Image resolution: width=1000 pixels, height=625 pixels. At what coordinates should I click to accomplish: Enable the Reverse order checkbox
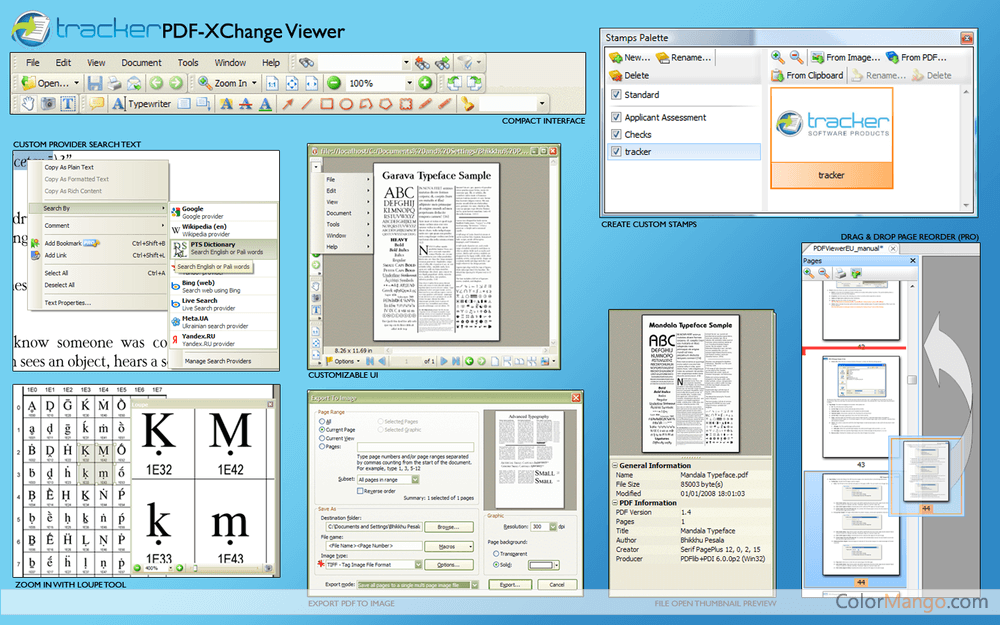click(x=360, y=491)
